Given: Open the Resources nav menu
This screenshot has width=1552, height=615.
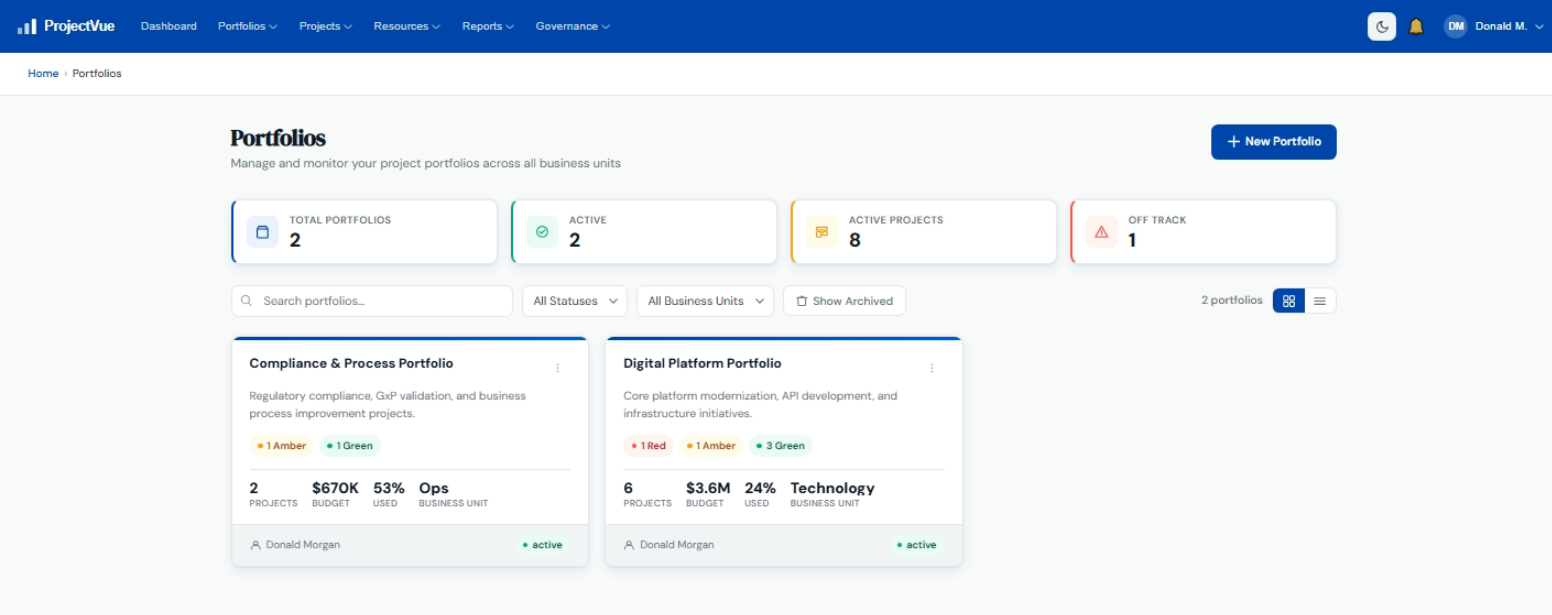Looking at the screenshot, I should (407, 26).
